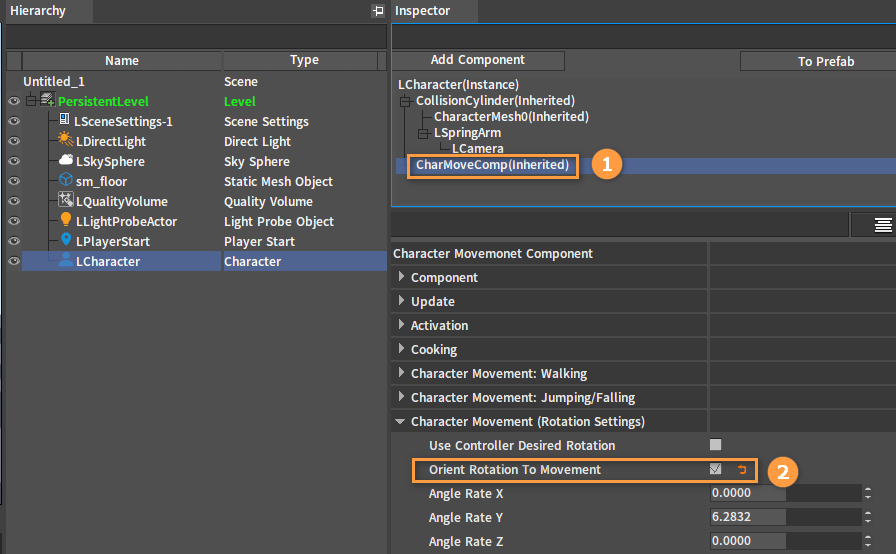This screenshot has width=896, height=554.
Task: Expand the Update section
Action: click(401, 300)
